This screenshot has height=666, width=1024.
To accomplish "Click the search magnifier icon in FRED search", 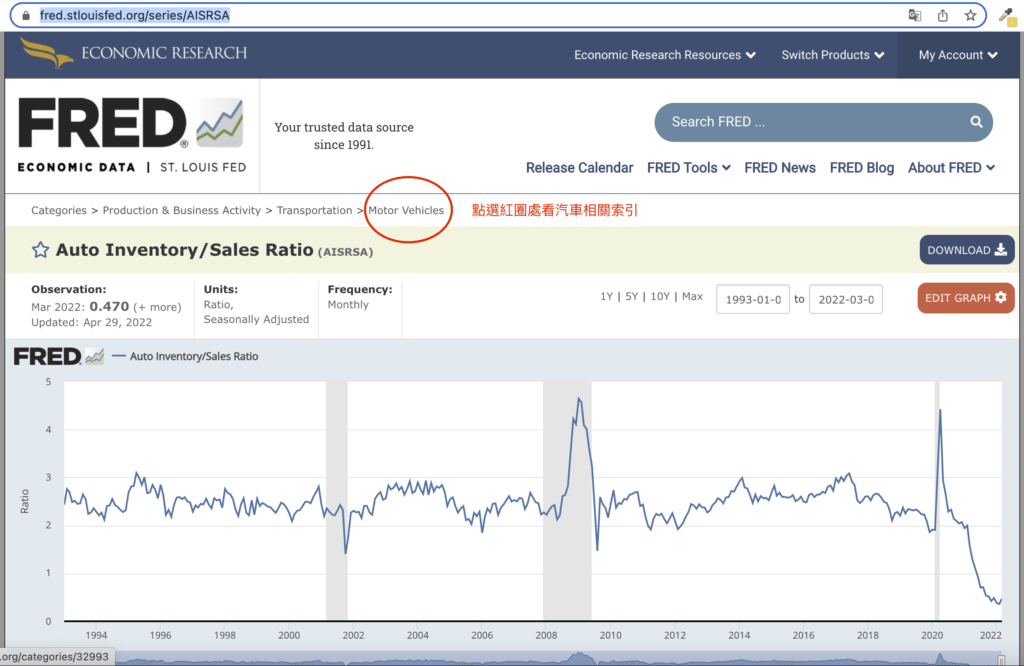I will point(976,122).
